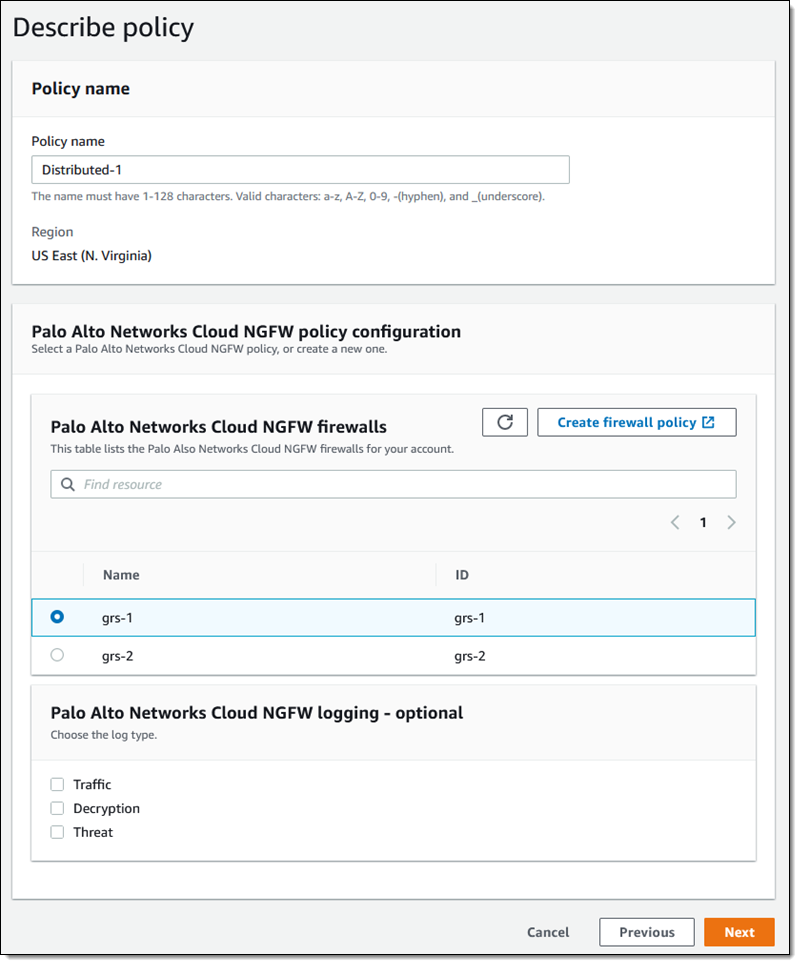Screen dimensions: 800x965
Task: Enable Traffic logging checkbox
Action: 57,785
